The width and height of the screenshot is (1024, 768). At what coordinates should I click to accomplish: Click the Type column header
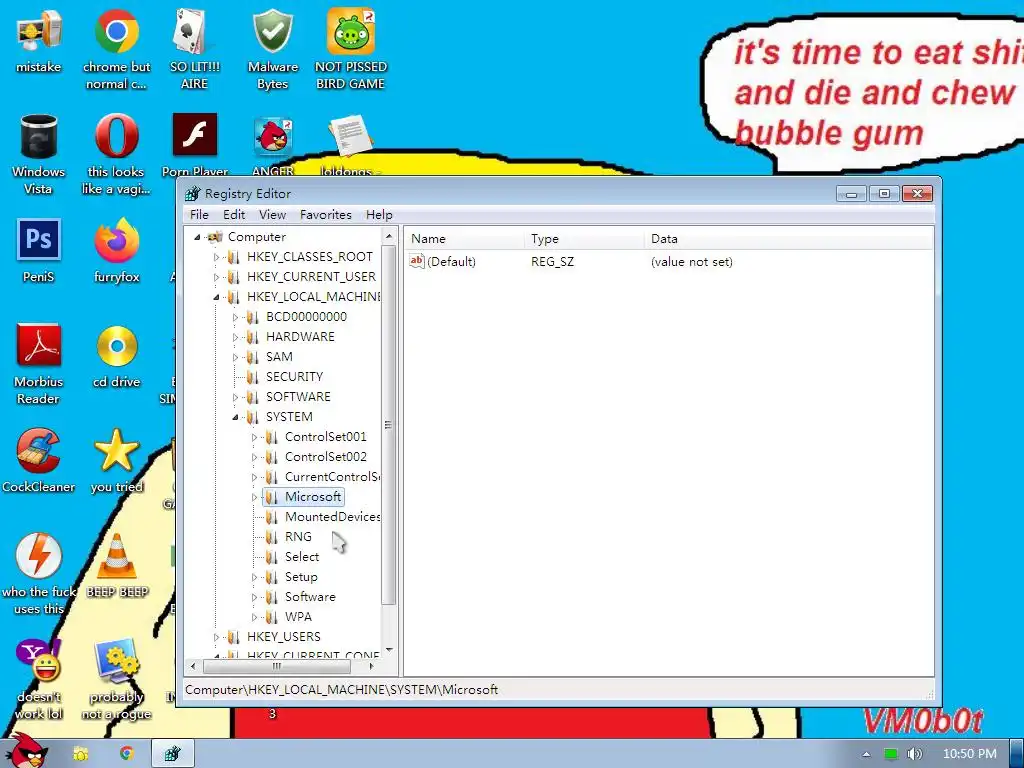coord(584,239)
